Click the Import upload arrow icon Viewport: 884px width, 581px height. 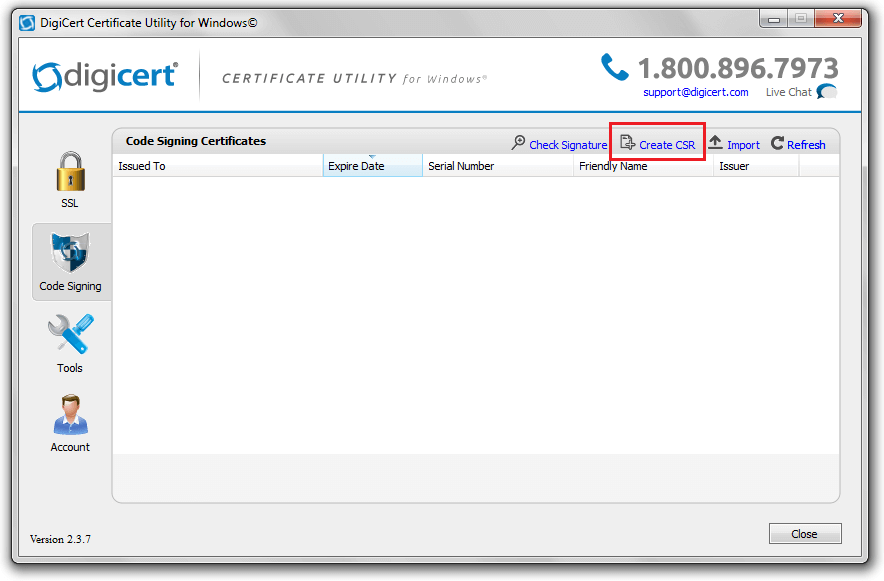pos(715,143)
